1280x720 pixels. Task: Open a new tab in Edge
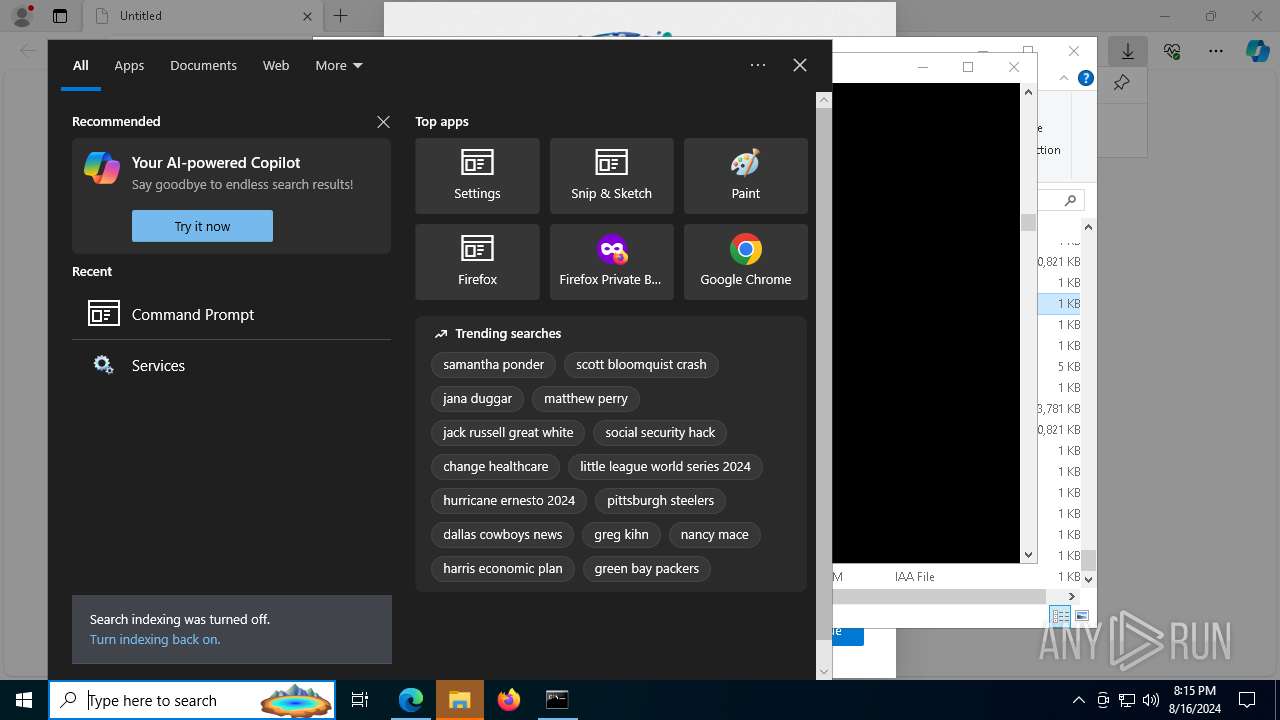coord(340,16)
